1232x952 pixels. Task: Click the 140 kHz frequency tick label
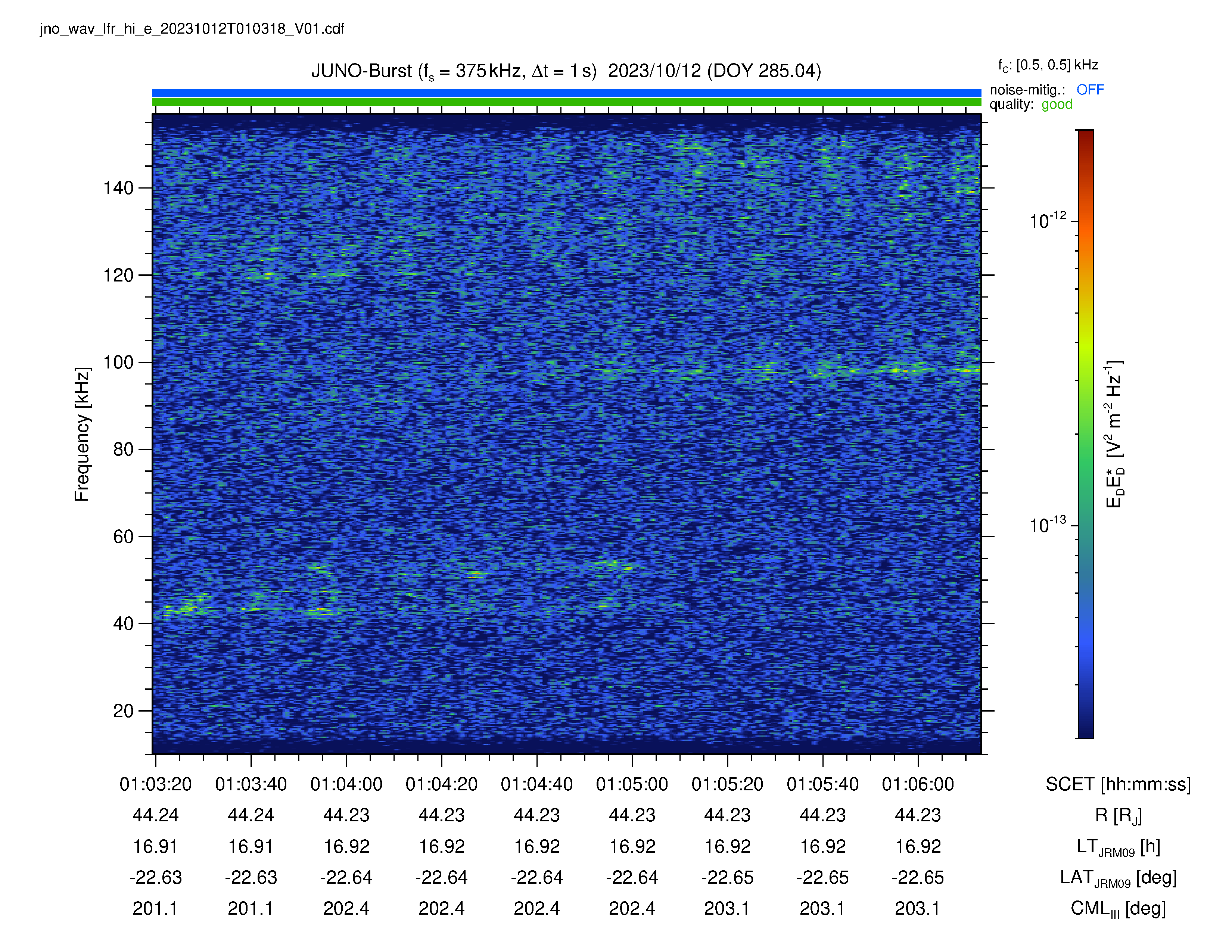click(x=118, y=188)
